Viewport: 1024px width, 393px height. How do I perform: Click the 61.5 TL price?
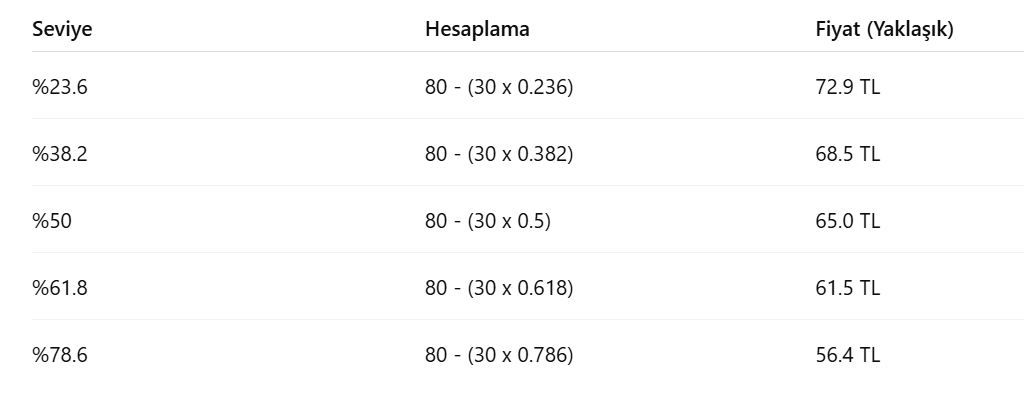[x=848, y=288]
